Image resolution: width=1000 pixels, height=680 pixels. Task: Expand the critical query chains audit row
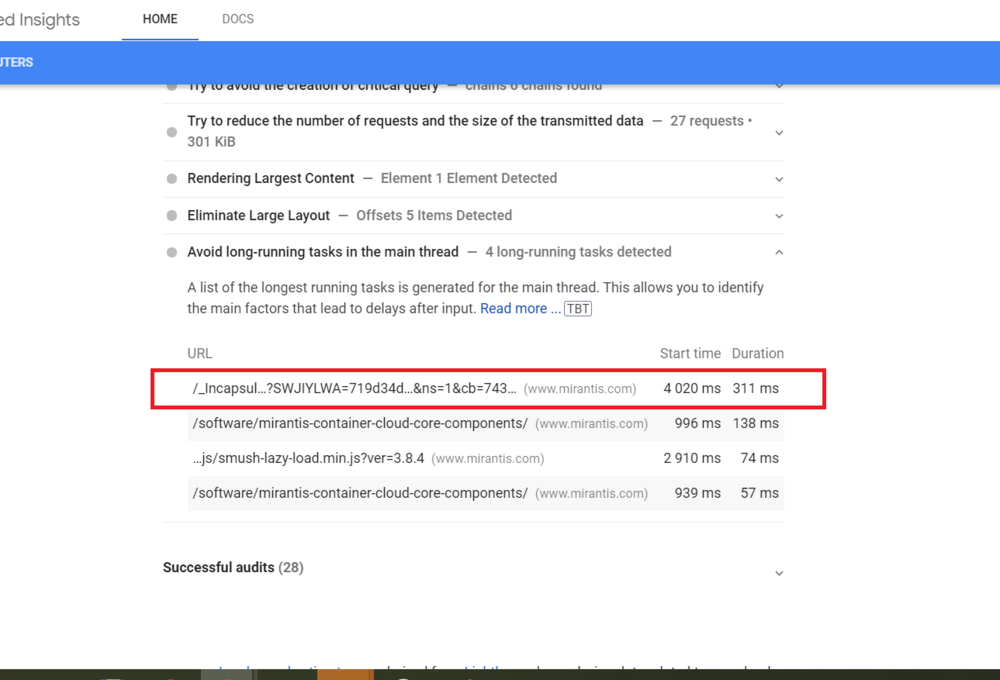(779, 85)
